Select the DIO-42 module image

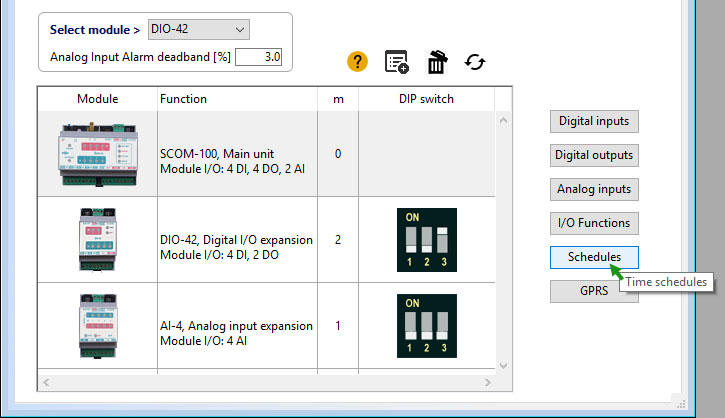(98, 240)
